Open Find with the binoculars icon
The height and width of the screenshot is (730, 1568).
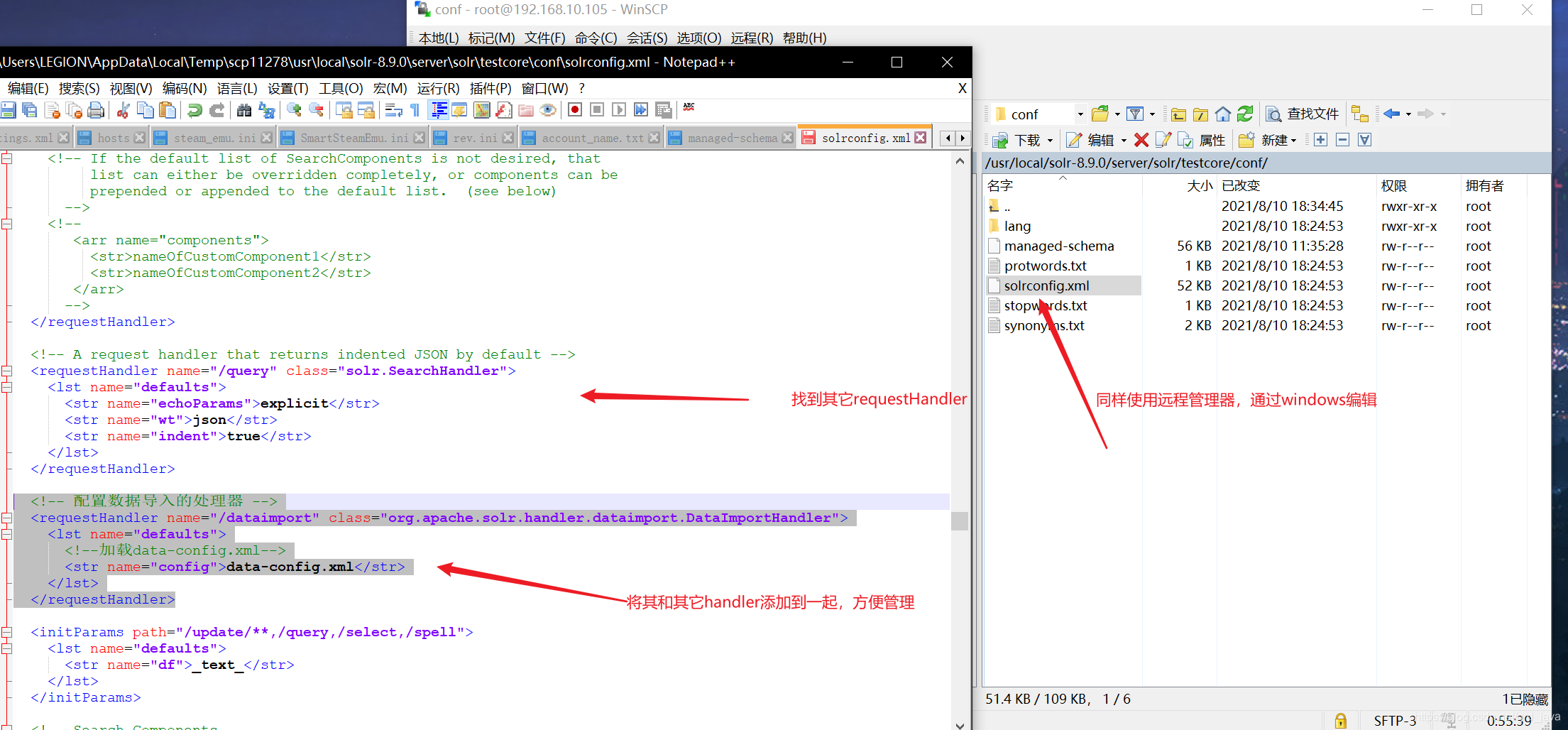(244, 110)
